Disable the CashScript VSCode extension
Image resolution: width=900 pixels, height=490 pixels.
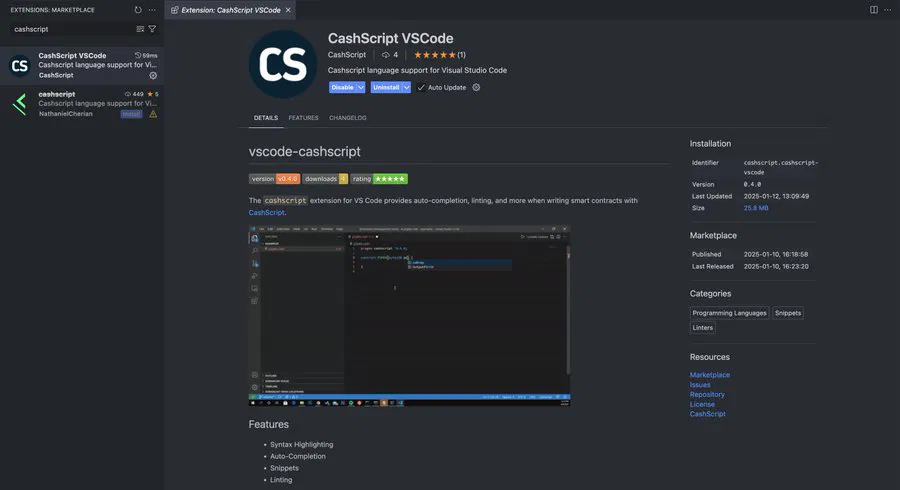click(x=342, y=87)
